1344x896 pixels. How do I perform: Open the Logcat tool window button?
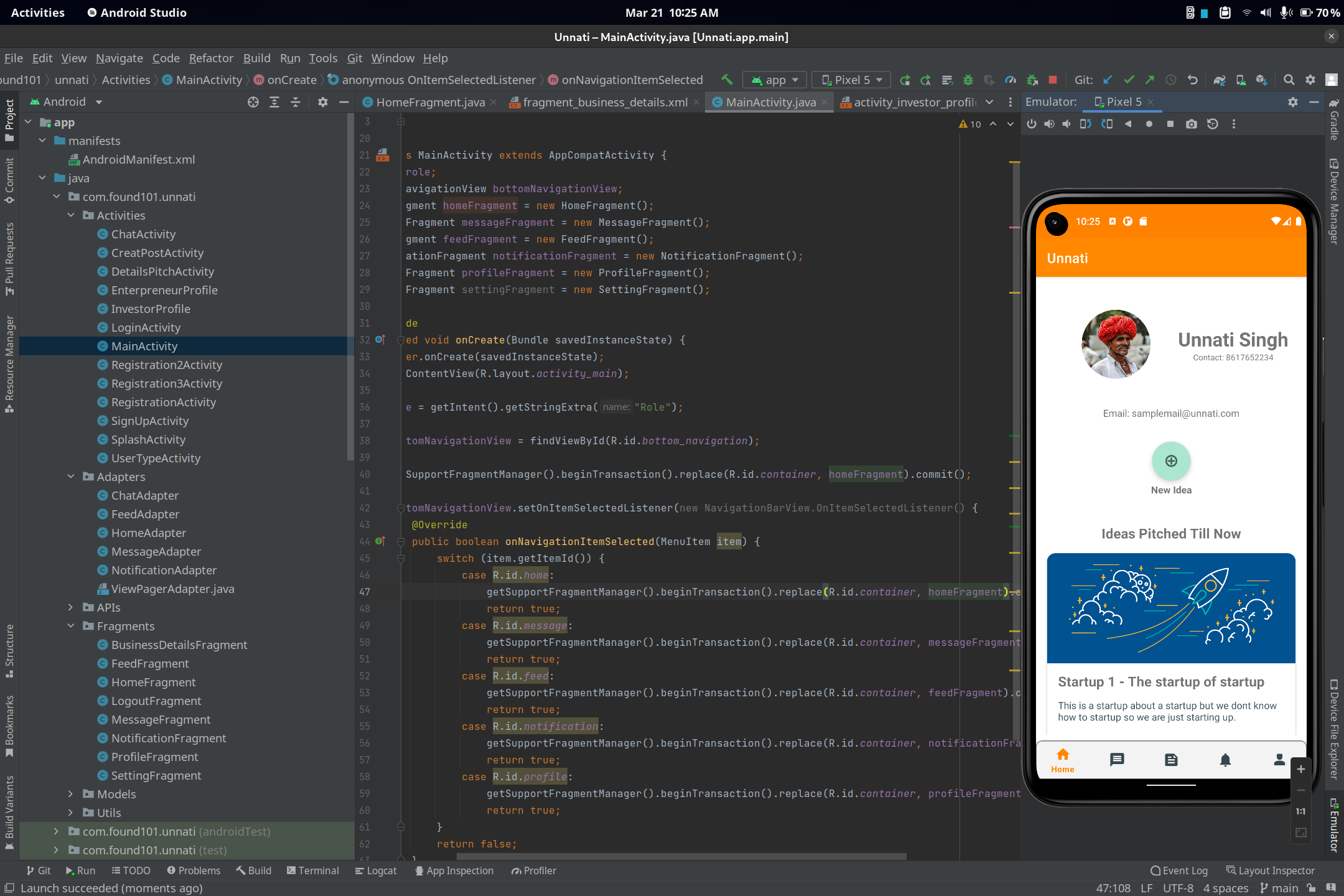tap(376, 870)
